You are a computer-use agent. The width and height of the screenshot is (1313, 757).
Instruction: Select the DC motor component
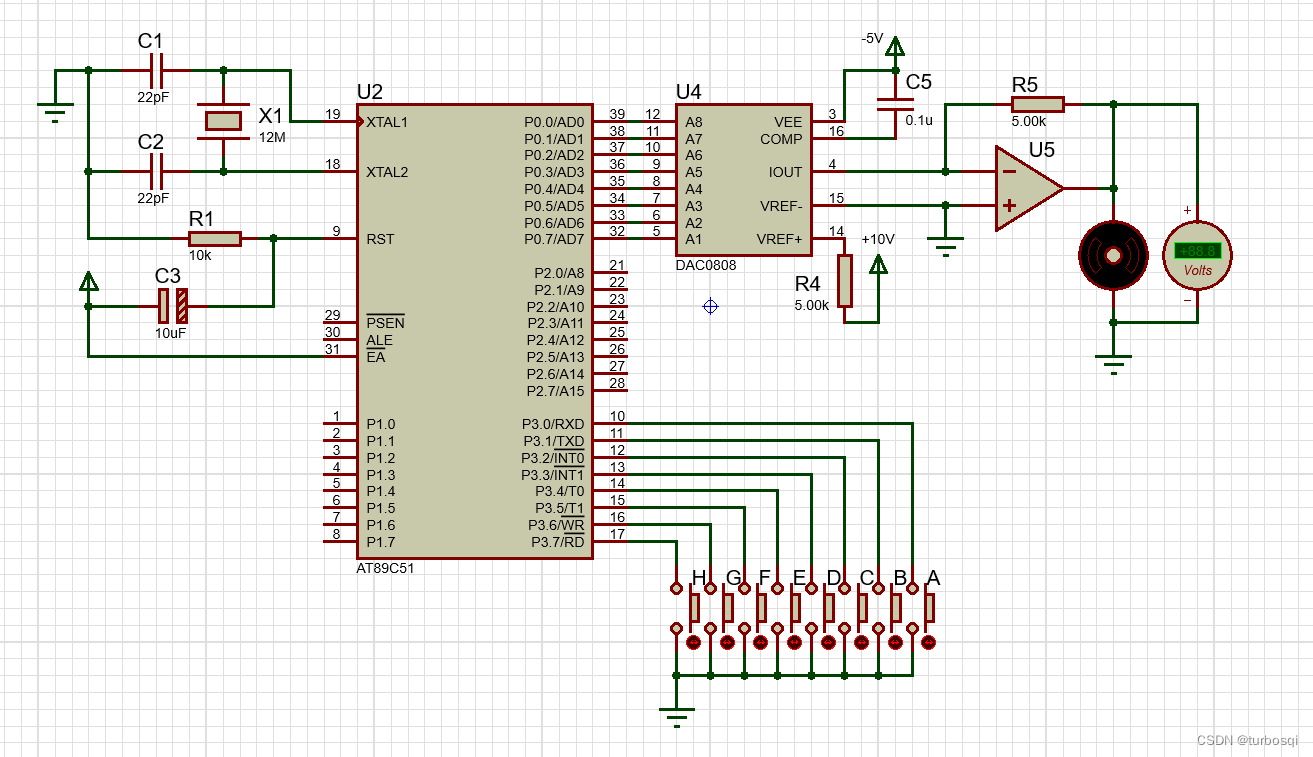[1114, 256]
